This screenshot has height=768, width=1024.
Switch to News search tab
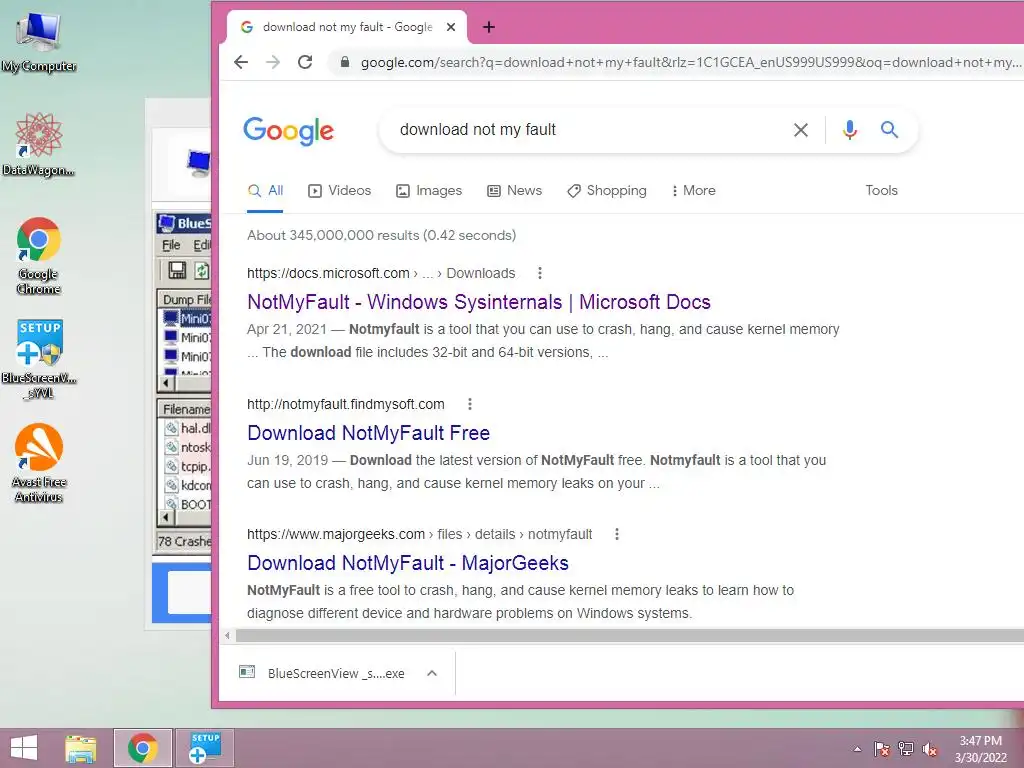(x=515, y=191)
